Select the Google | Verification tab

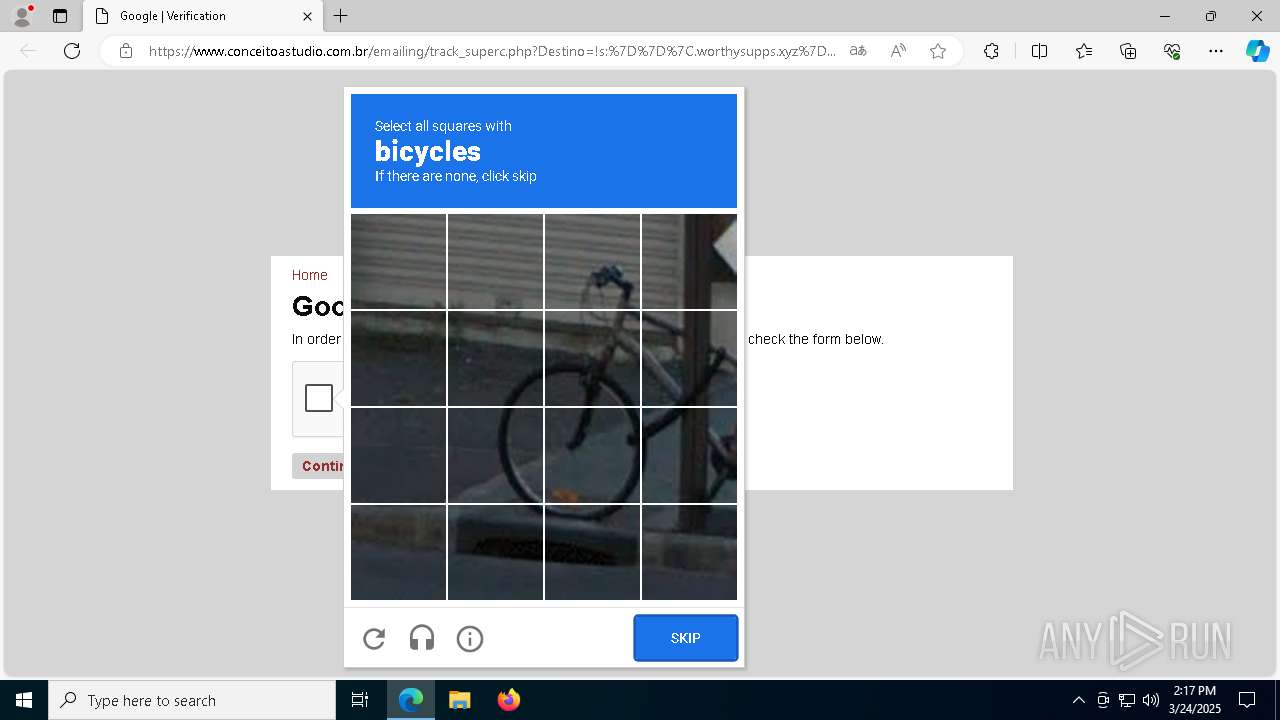click(202, 16)
